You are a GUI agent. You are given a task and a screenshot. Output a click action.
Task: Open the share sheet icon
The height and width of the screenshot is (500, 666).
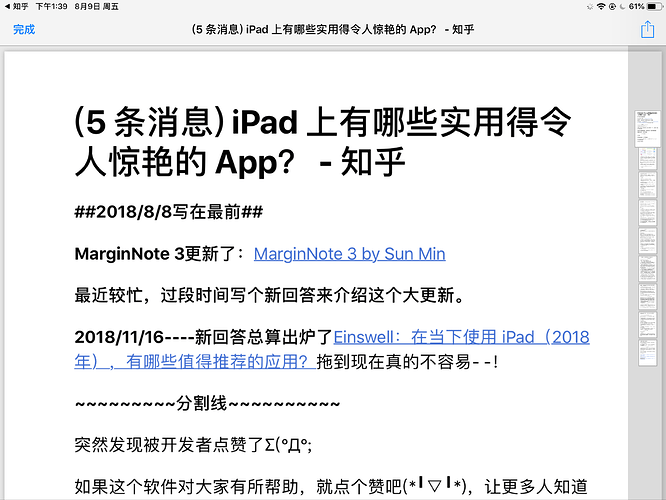(x=647, y=29)
